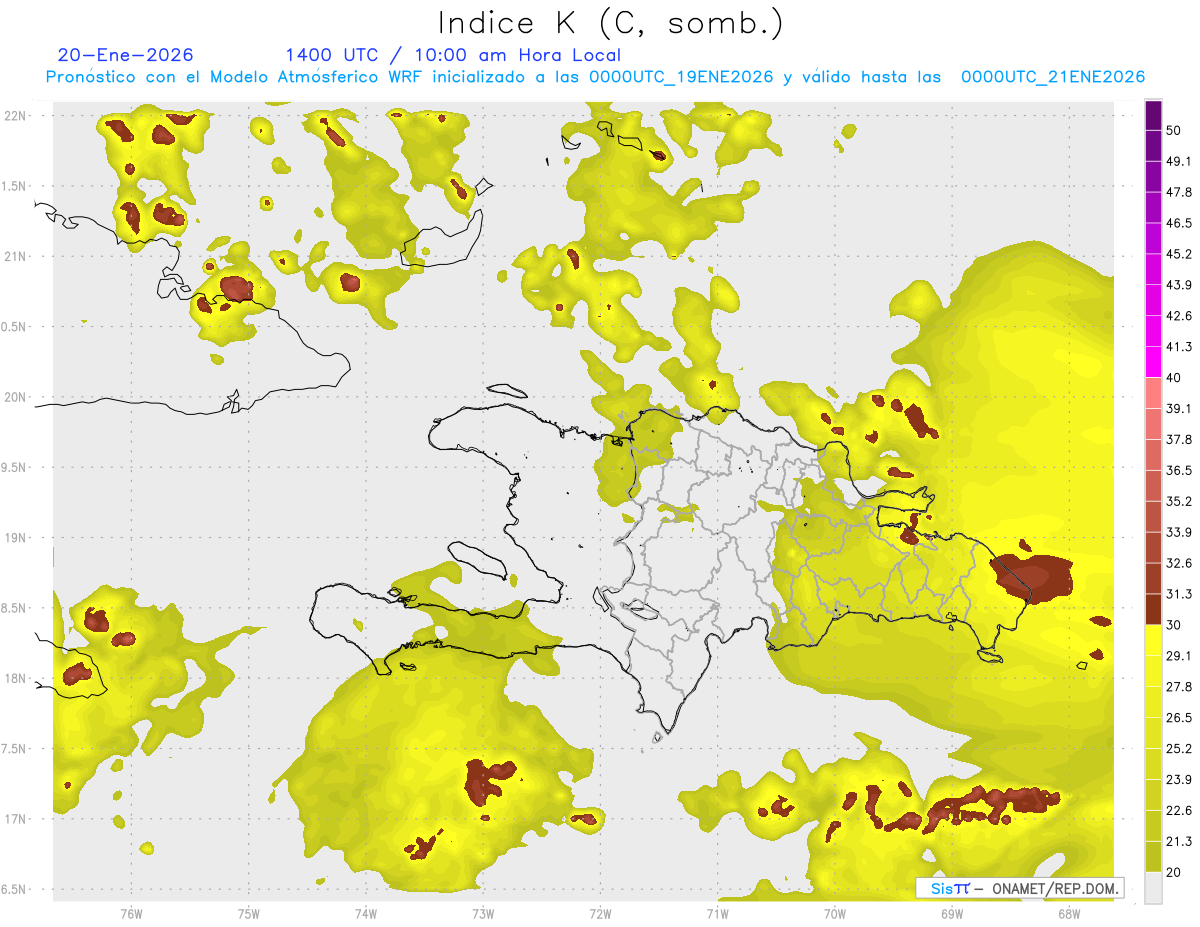The image size is (1200, 927).
Task: Click the color bar value '47.8'
Action: [x=1179, y=192]
